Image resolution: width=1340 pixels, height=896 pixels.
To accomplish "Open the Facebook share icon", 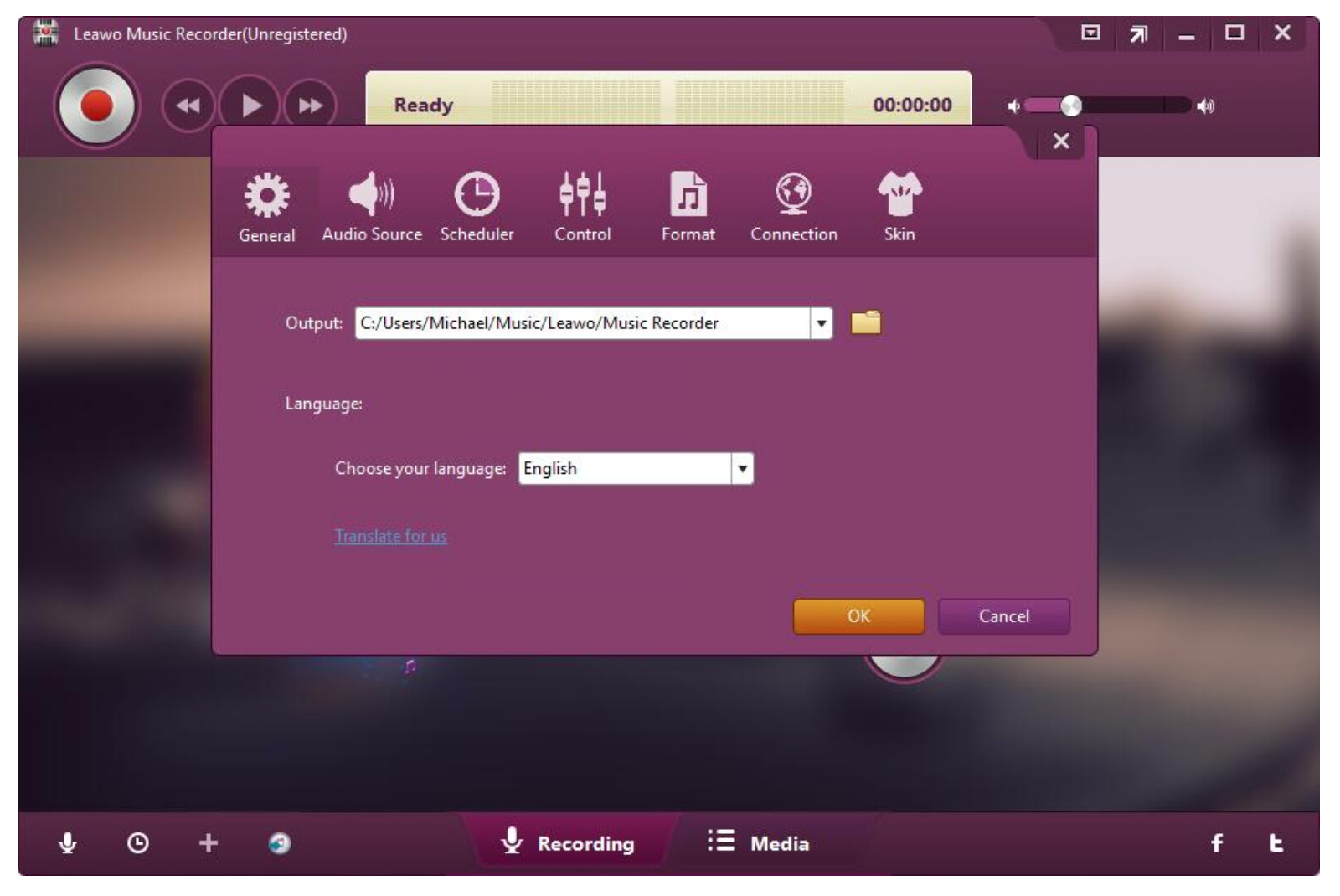I will pos(1217,843).
